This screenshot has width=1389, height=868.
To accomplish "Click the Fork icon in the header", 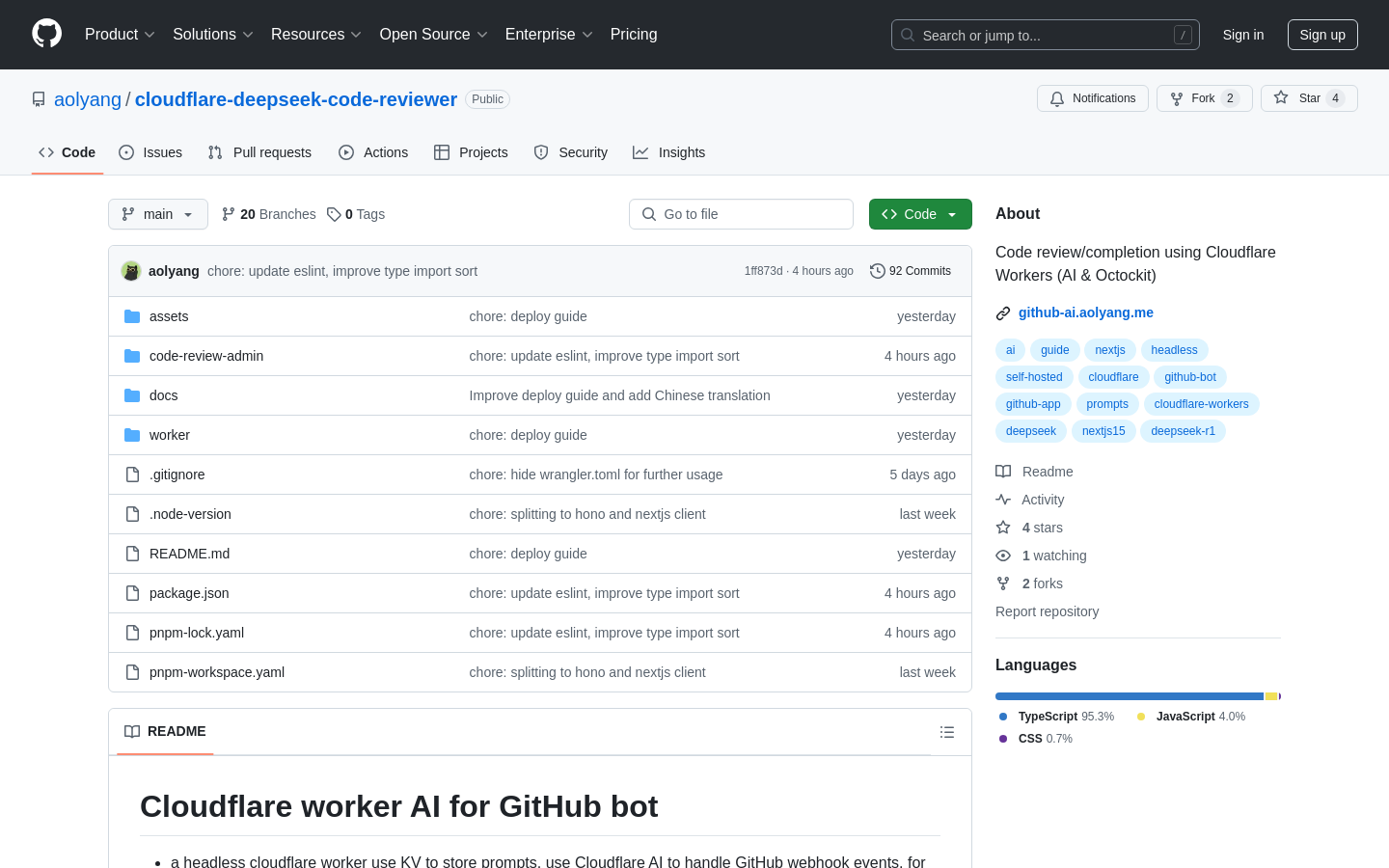I will [1177, 98].
